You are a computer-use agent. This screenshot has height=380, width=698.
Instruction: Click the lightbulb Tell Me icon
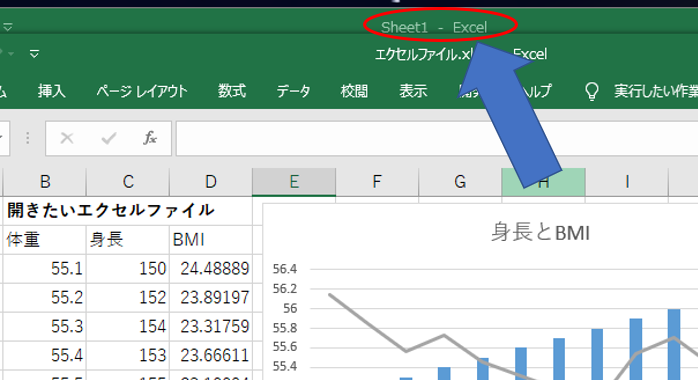click(x=592, y=91)
